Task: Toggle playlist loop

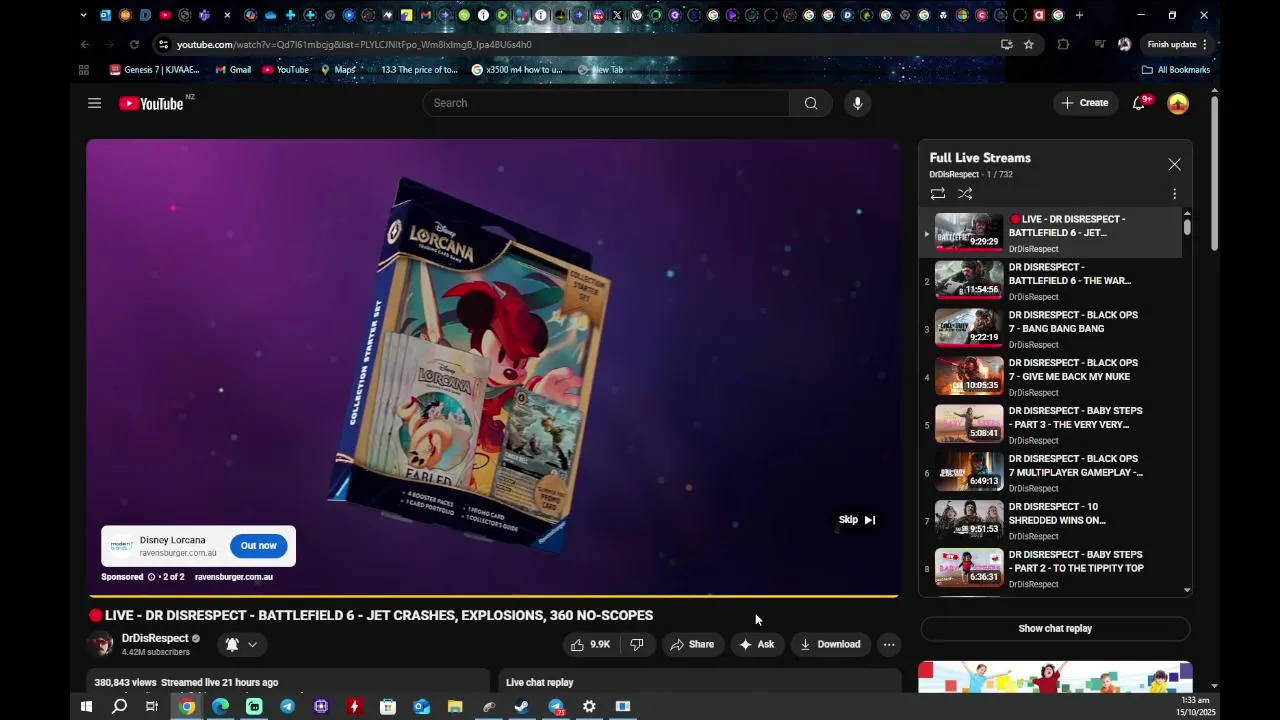Action: (937, 194)
